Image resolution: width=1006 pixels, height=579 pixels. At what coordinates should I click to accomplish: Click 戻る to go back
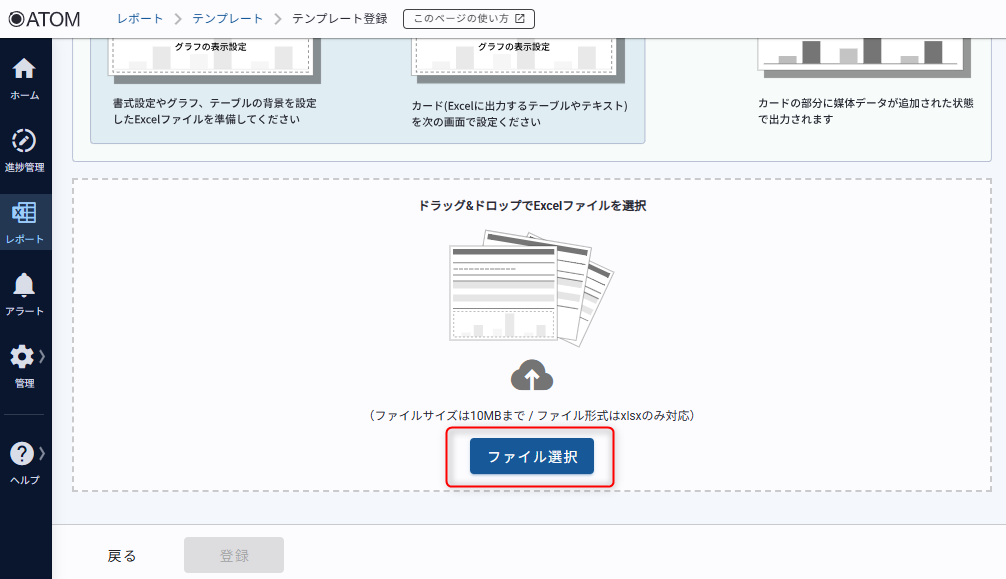click(122, 556)
